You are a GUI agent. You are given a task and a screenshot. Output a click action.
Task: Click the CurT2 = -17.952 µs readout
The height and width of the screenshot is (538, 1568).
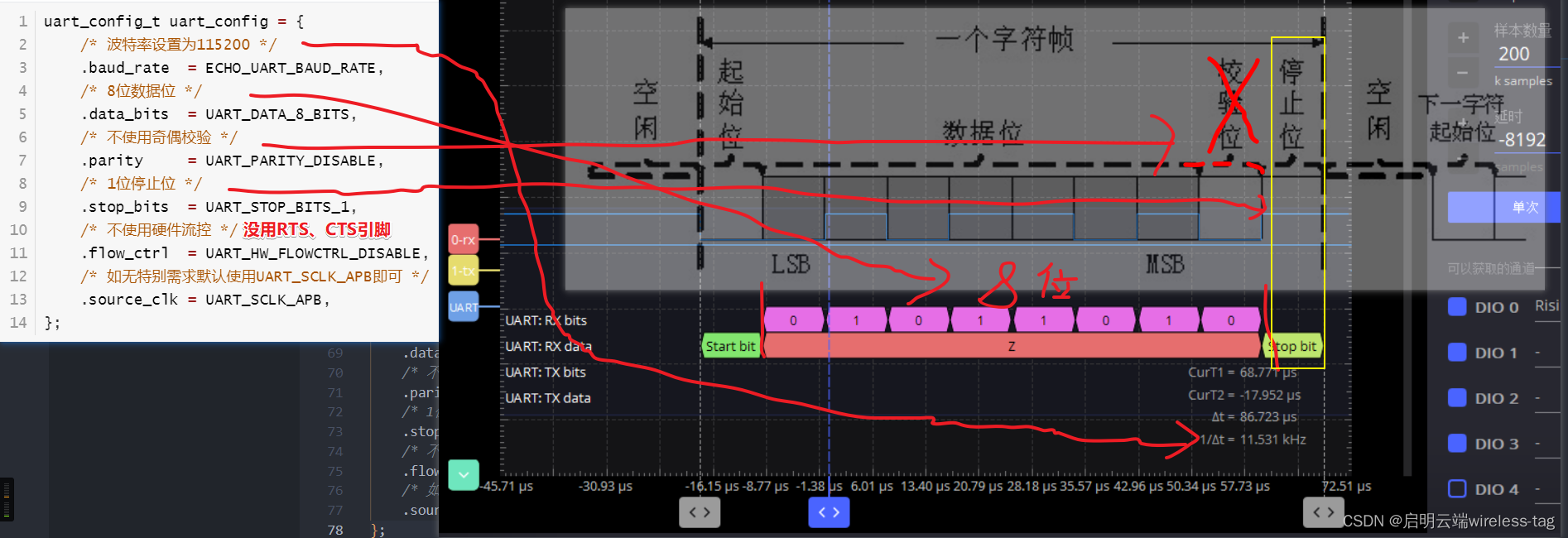1244,395
